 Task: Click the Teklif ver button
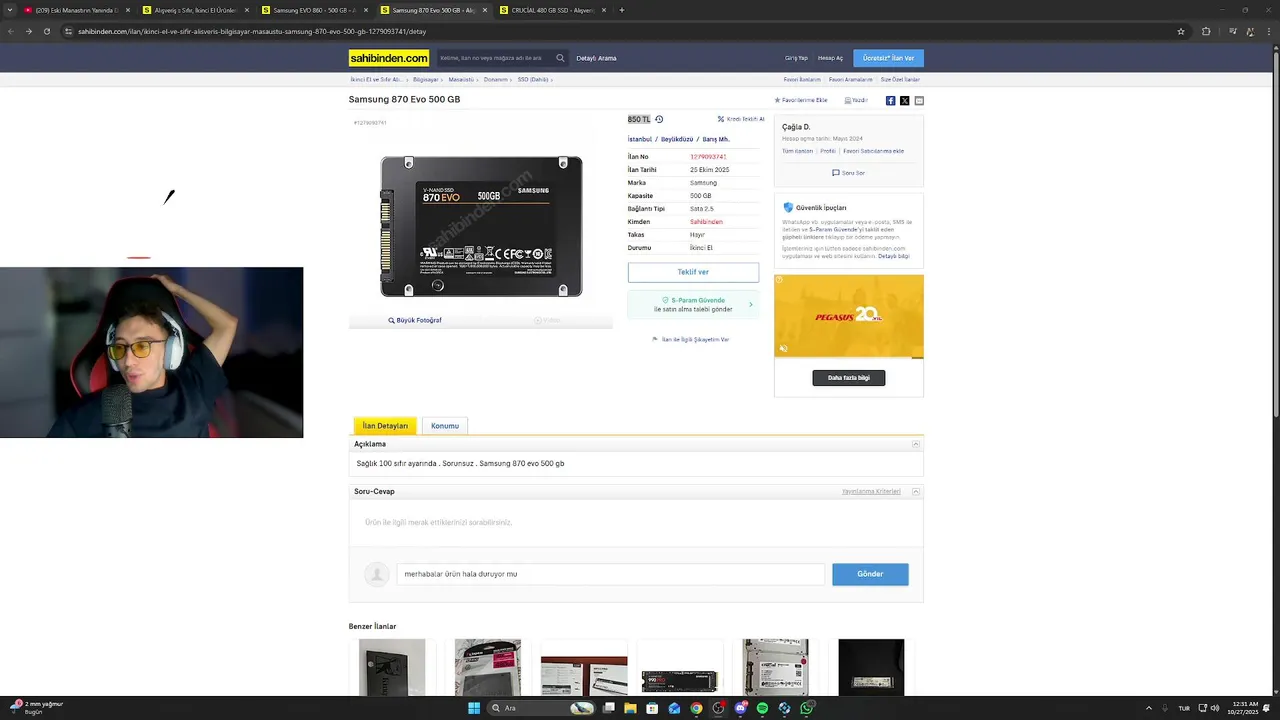(x=693, y=272)
